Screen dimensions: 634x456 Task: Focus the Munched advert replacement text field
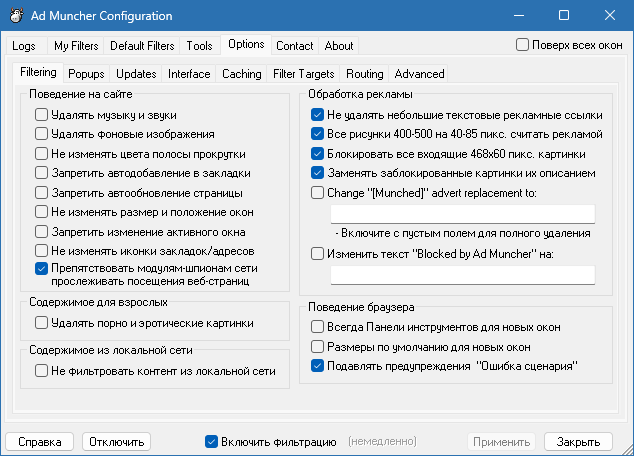point(463,214)
